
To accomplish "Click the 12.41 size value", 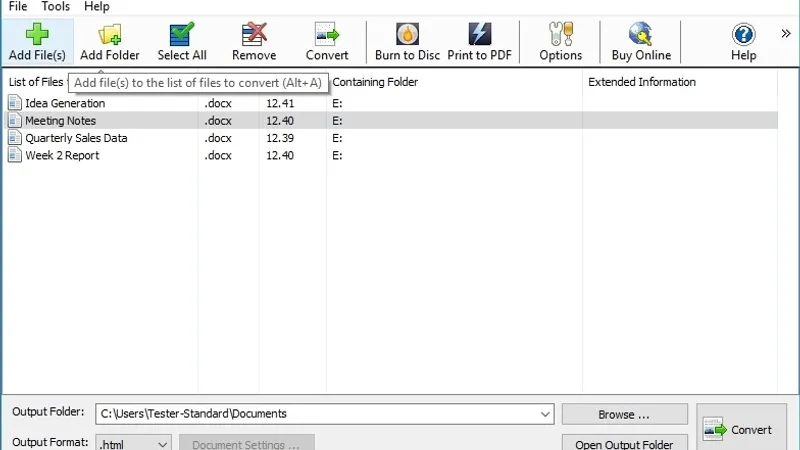I will [x=280, y=103].
